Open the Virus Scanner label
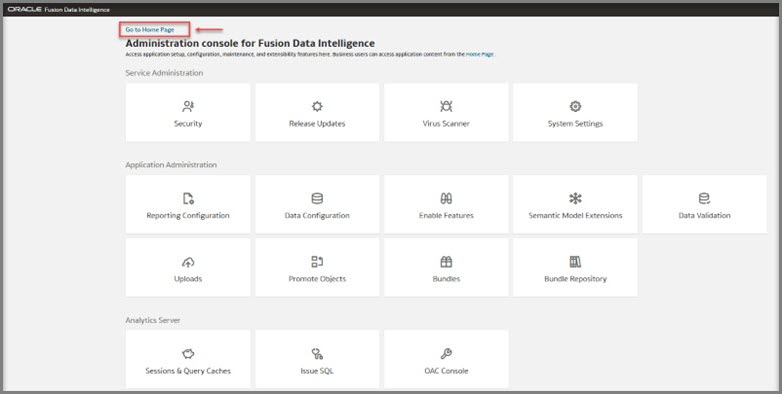The height and width of the screenshot is (394, 782). [x=446, y=124]
